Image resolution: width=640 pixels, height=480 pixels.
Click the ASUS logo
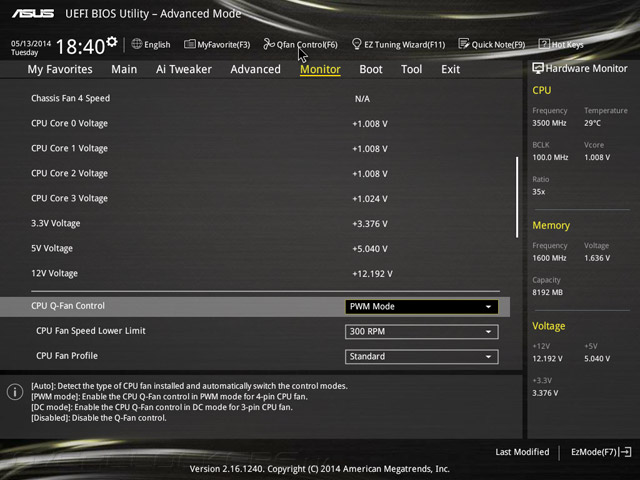click(33, 13)
